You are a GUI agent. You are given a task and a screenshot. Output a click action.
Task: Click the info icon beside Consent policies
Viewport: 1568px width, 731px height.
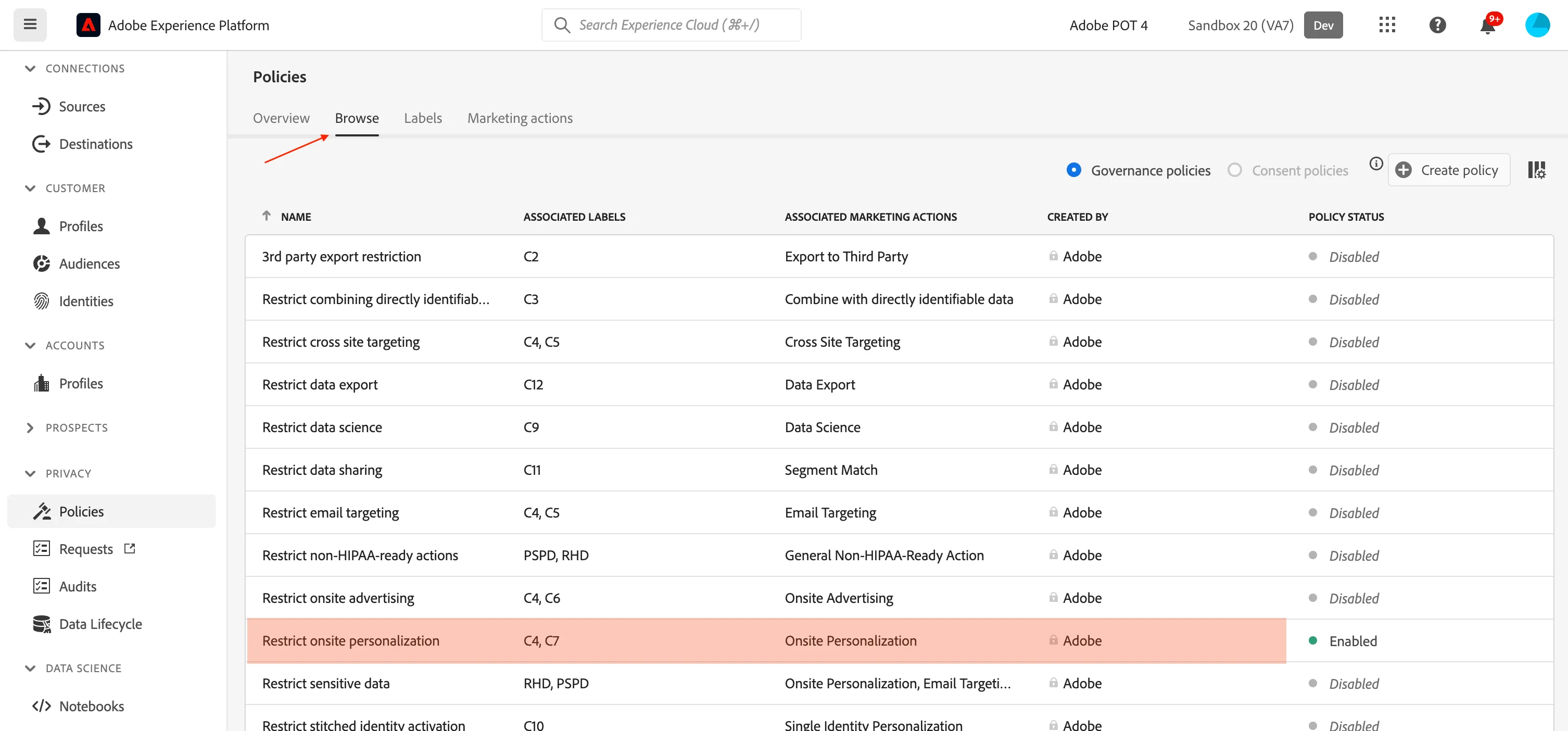click(1376, 163)
